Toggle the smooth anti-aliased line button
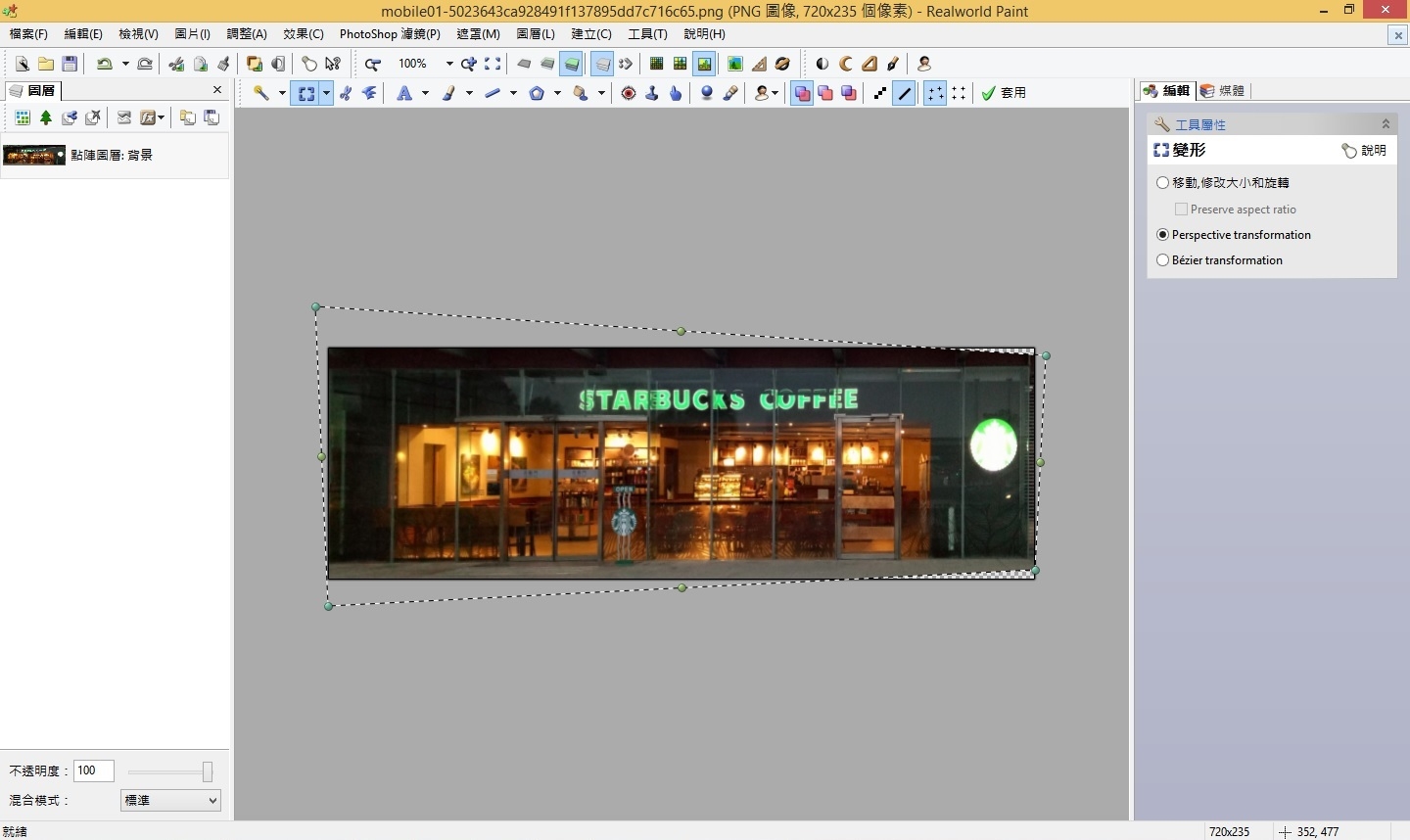 coord(904,93)
